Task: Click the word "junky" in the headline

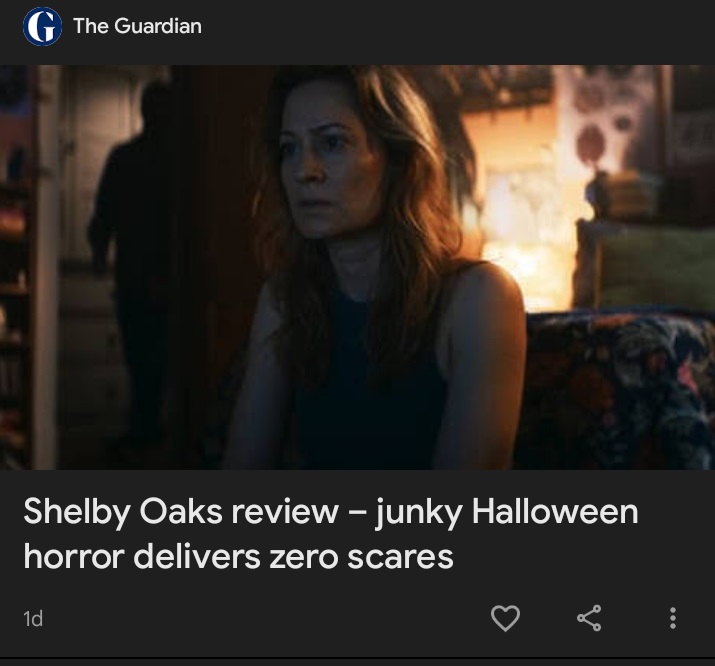Action: pyautogui.click(x=419, y=514)
